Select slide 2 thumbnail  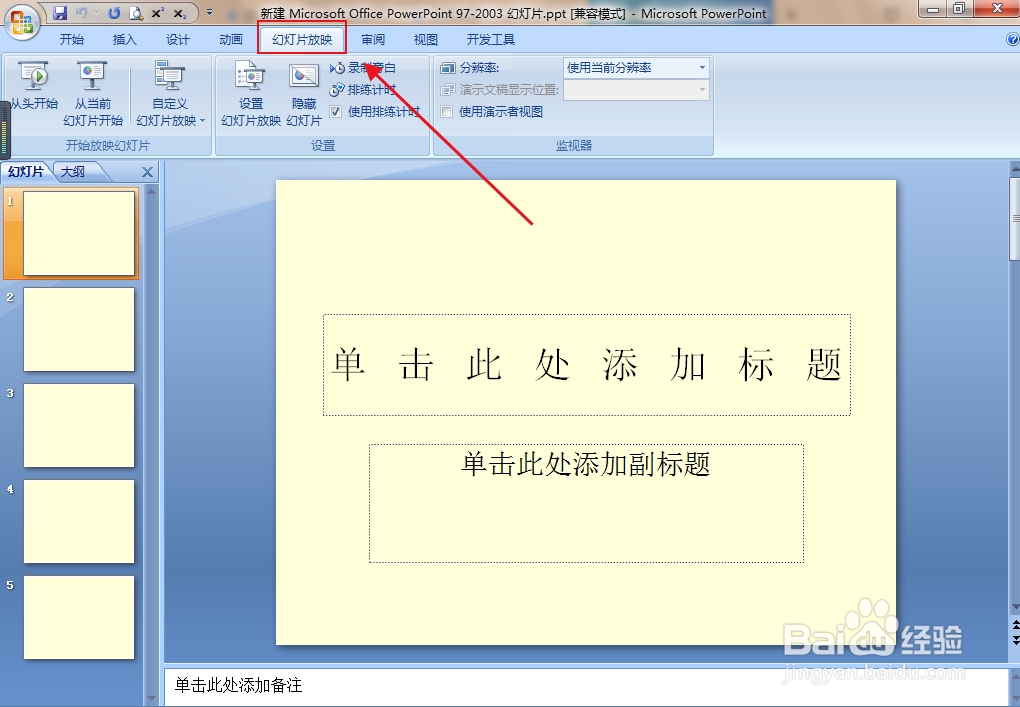pos(79,329)
